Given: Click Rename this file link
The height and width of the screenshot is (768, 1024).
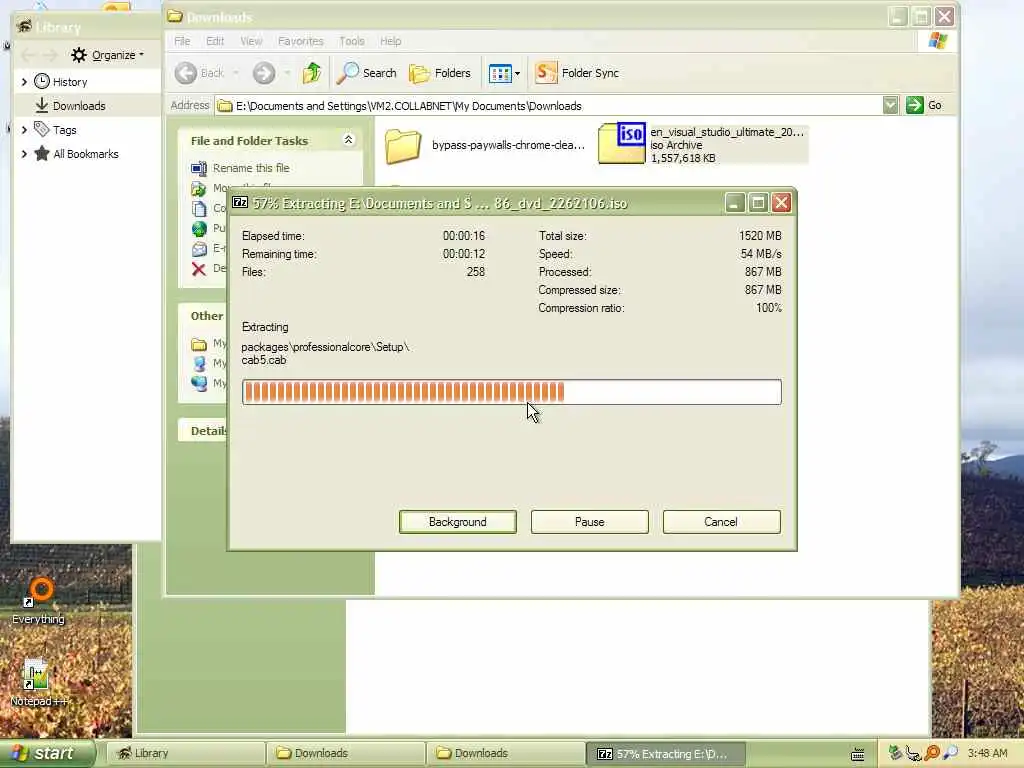Looking at the screenshot, I should [x=251, y=168].
